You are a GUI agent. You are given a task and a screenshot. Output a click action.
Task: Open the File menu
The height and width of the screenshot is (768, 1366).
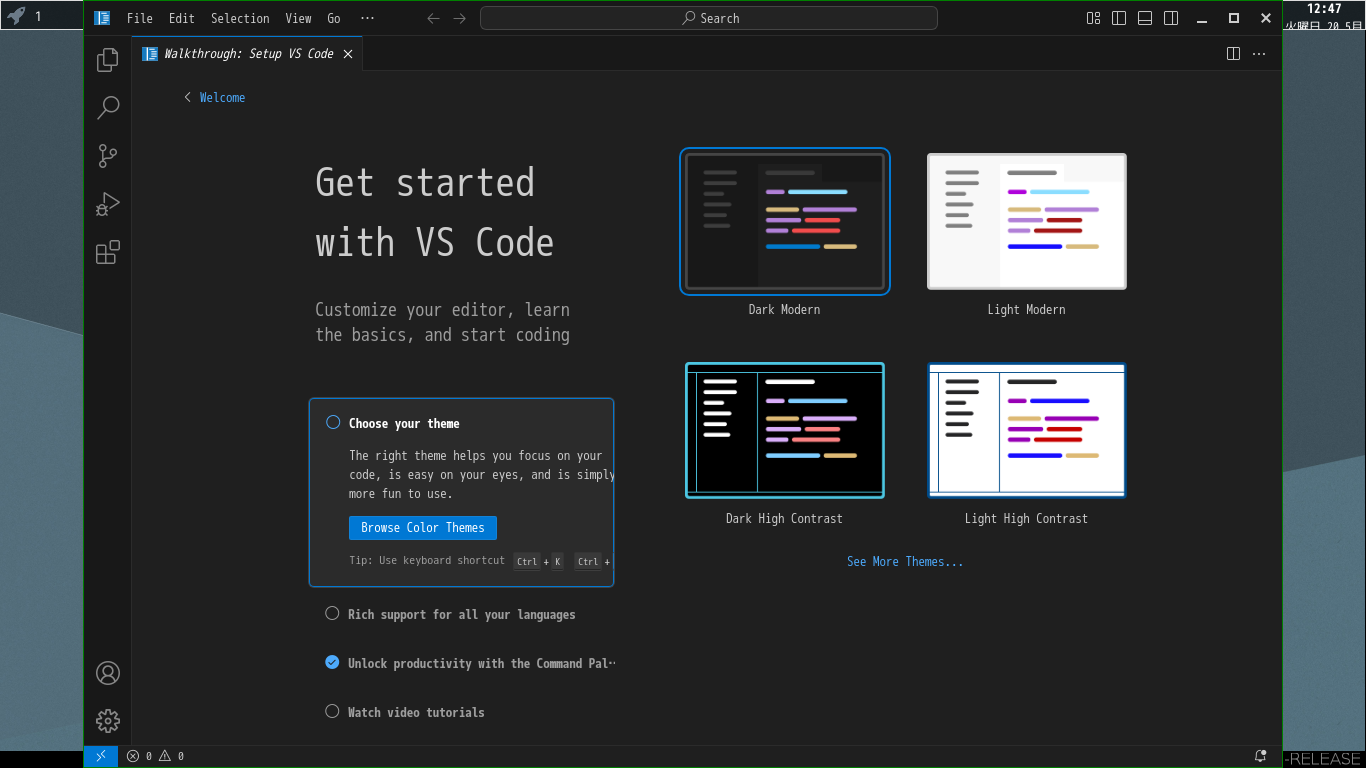(140, 18)
